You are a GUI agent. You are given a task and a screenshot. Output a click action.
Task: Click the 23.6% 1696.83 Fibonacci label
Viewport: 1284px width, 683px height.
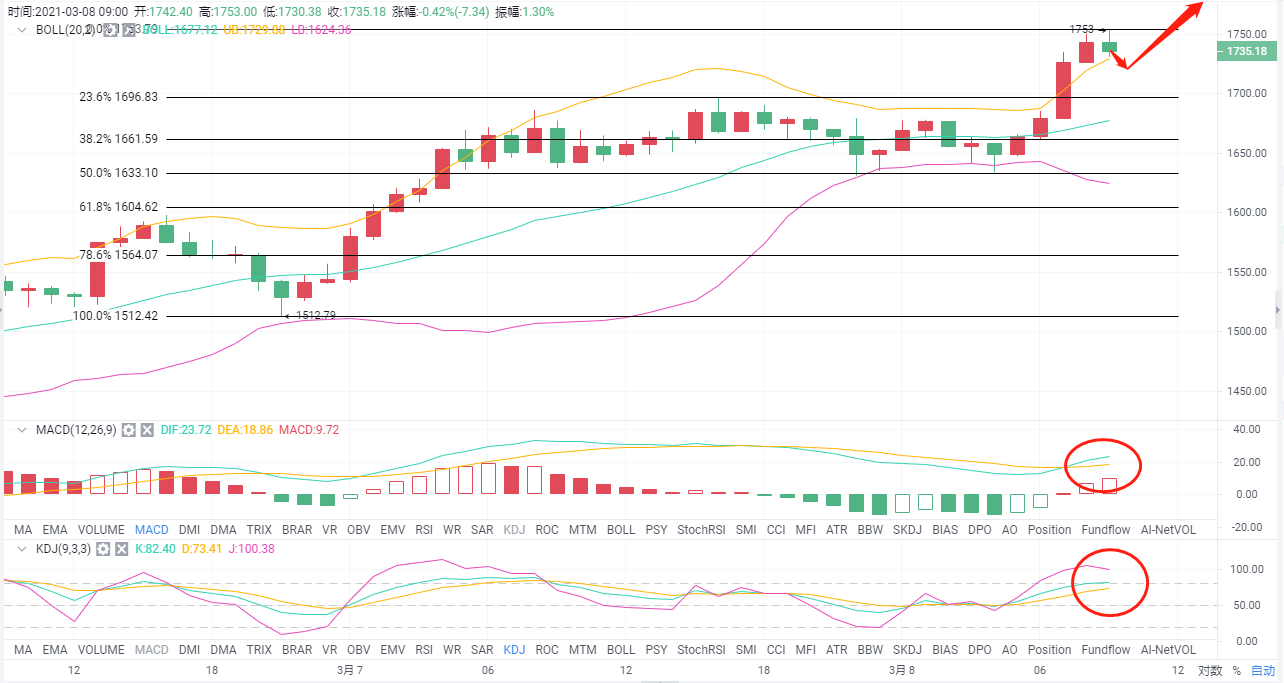[x=117, y=97]
